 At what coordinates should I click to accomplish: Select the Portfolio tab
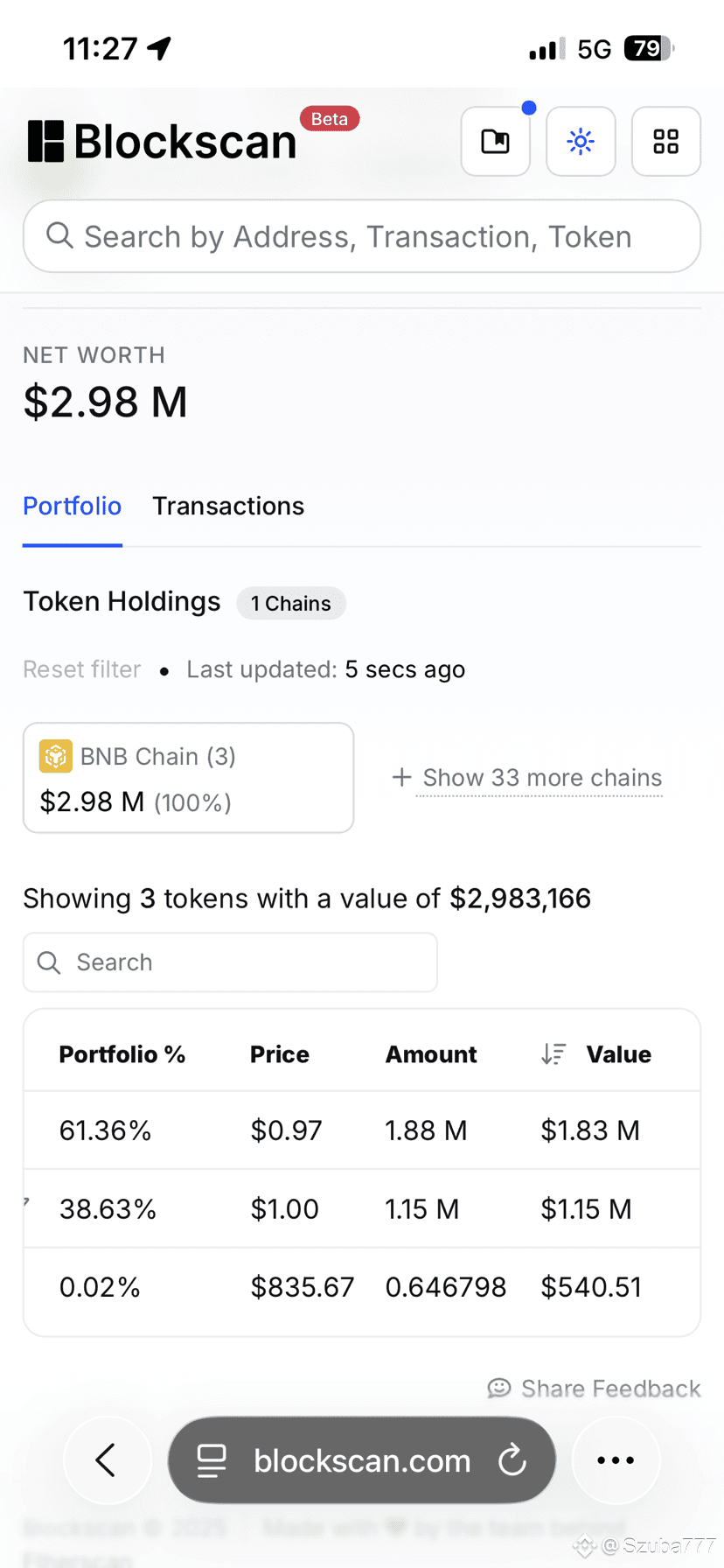click(73, 506)
